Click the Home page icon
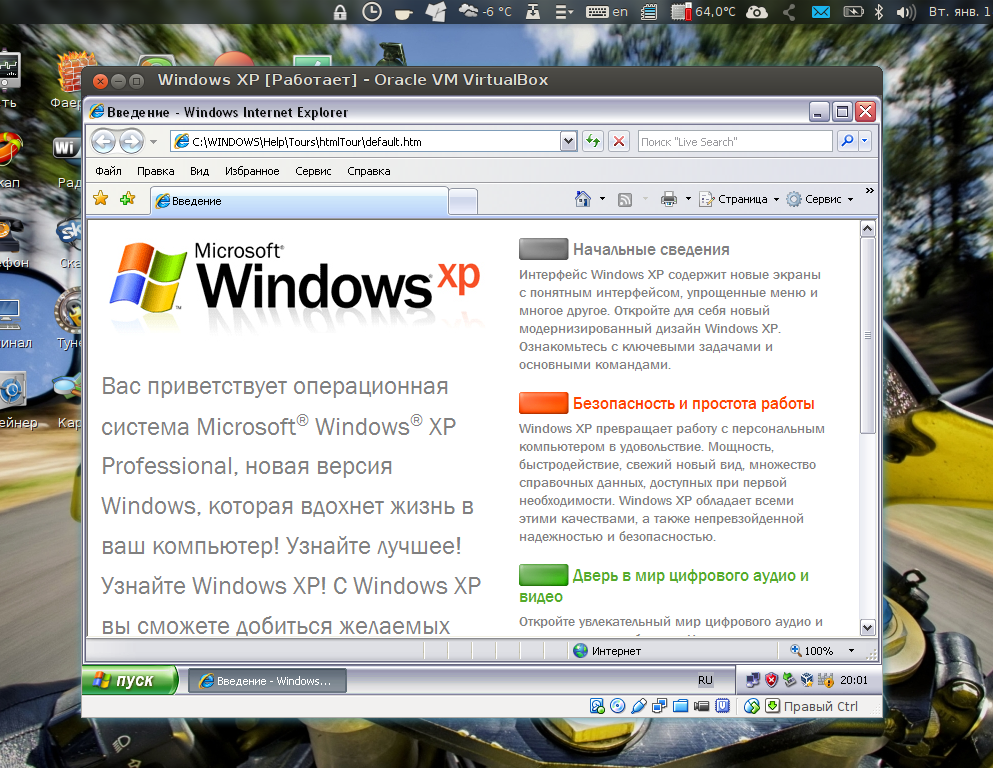 583,199
